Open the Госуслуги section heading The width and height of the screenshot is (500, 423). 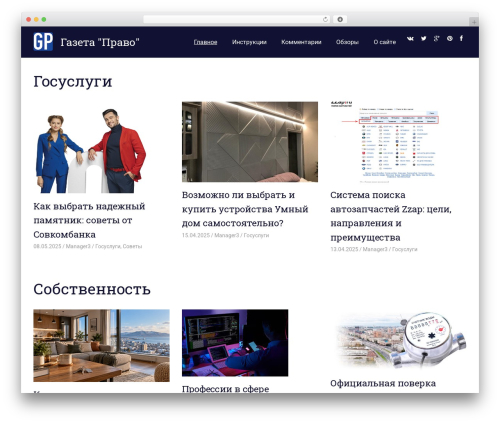(x=73, y=82)
